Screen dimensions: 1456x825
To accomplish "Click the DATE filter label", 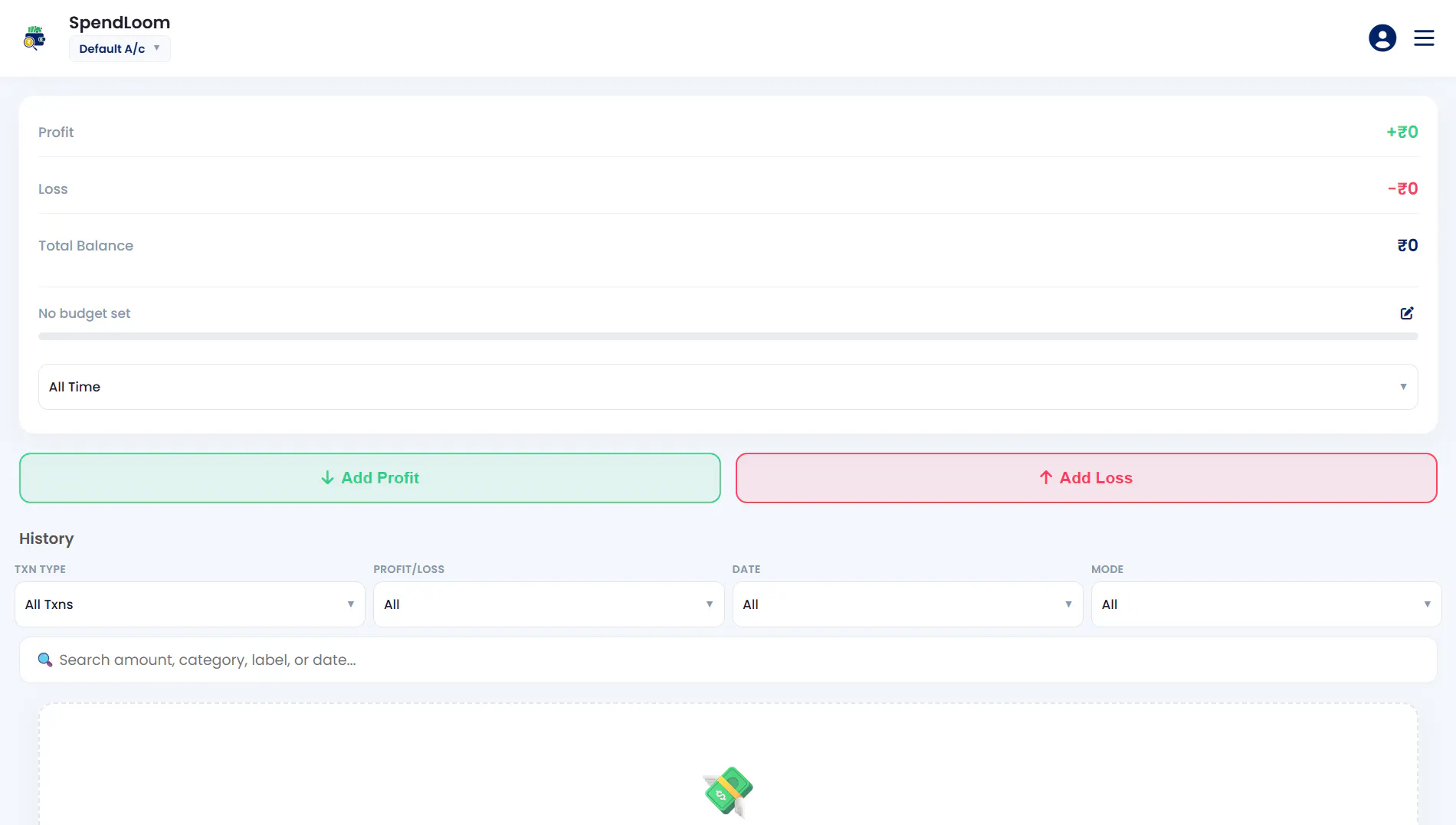I will click(x=746, y=569).
